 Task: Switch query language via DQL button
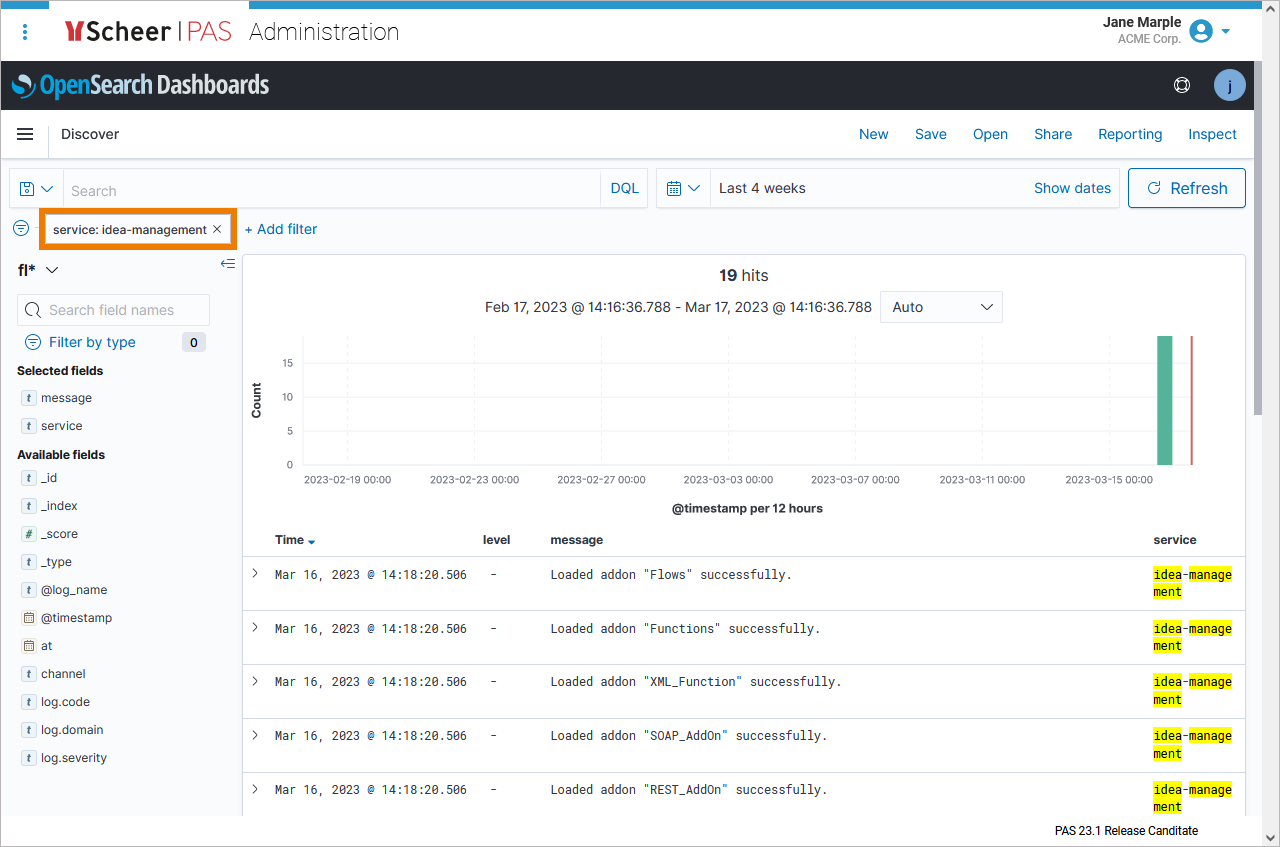coord(624,188)
